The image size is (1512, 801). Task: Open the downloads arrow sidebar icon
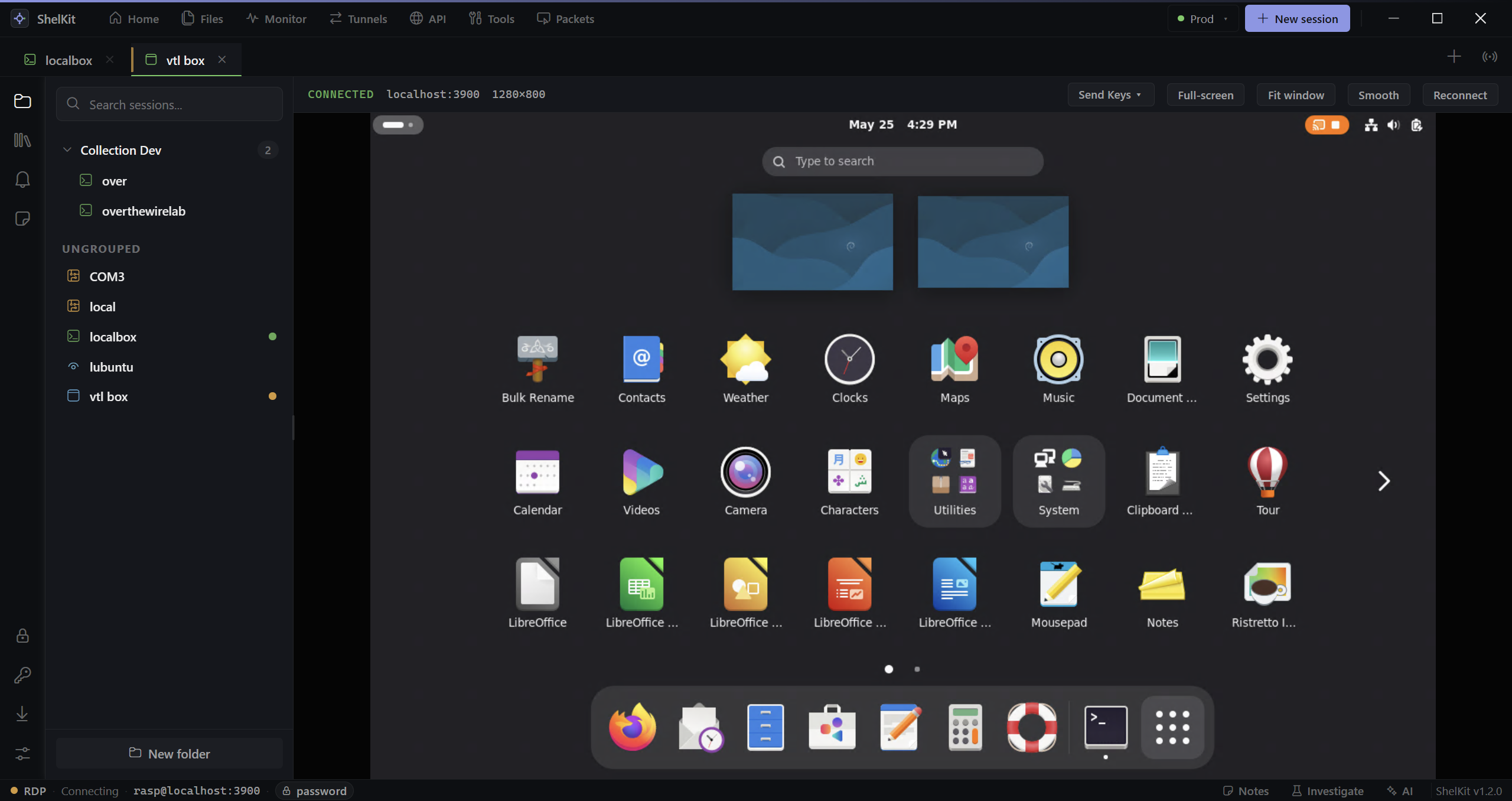coord(22,714)
